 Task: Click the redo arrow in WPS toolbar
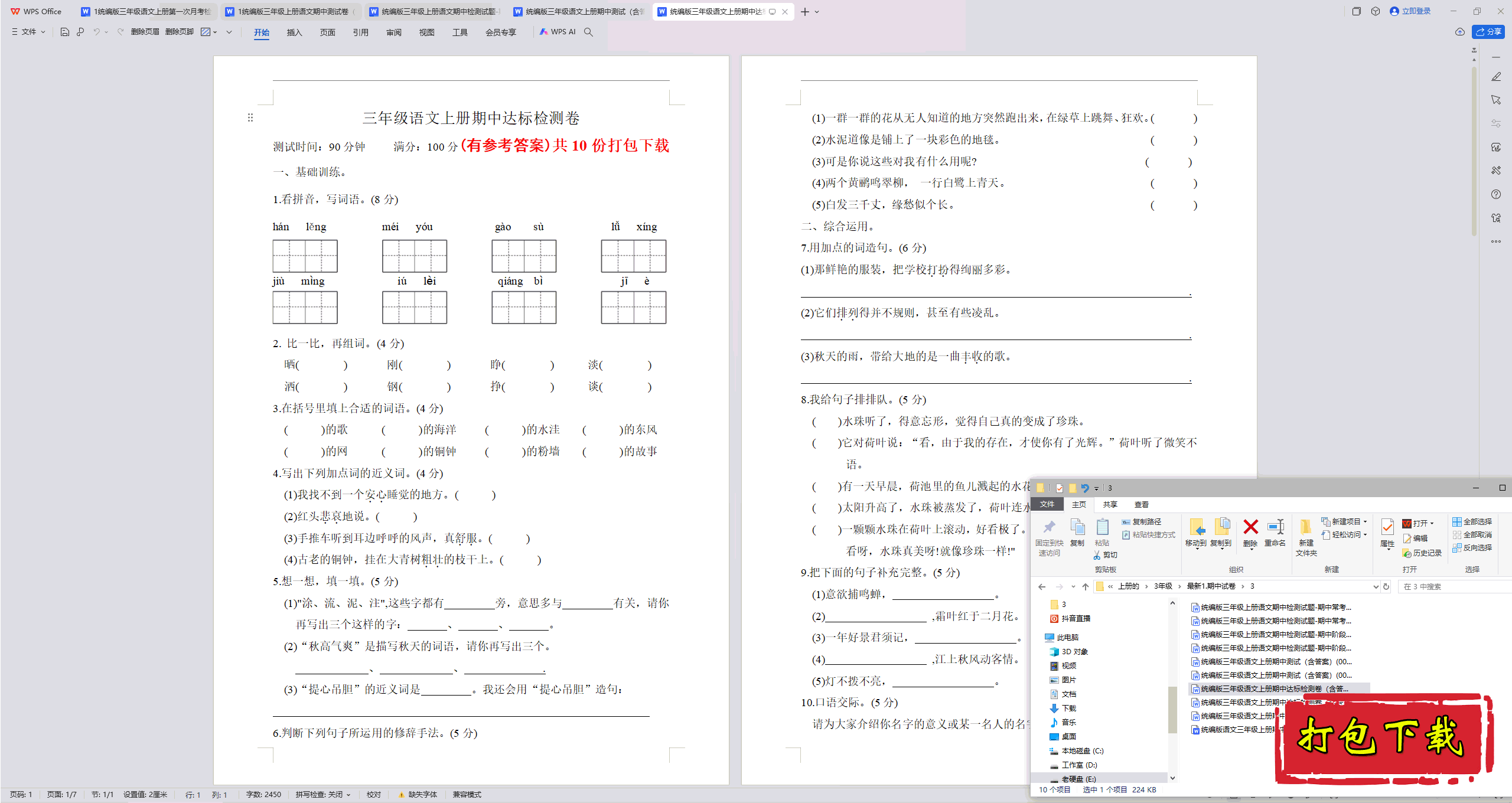(x=120, y=32)
